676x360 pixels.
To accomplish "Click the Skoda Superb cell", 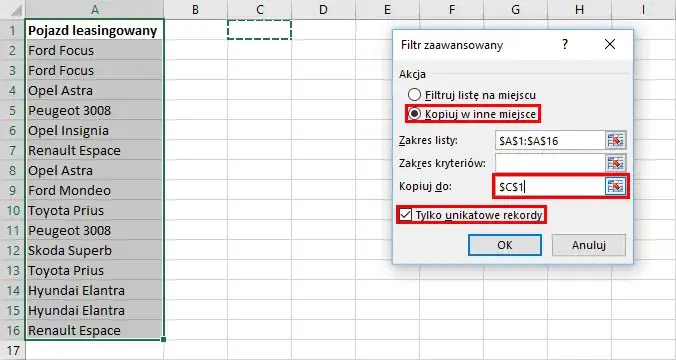I will 94,250.
